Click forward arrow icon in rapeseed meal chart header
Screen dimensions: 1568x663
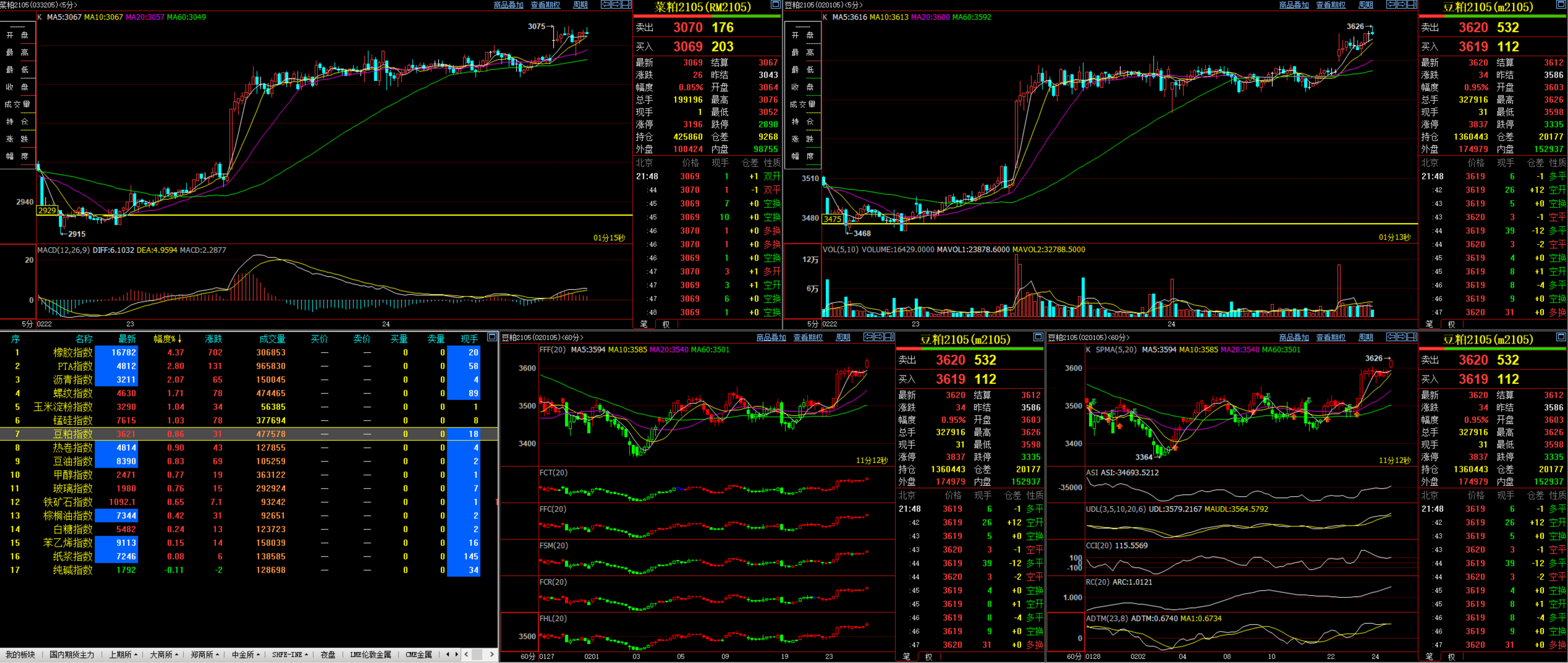coord(616,4)
